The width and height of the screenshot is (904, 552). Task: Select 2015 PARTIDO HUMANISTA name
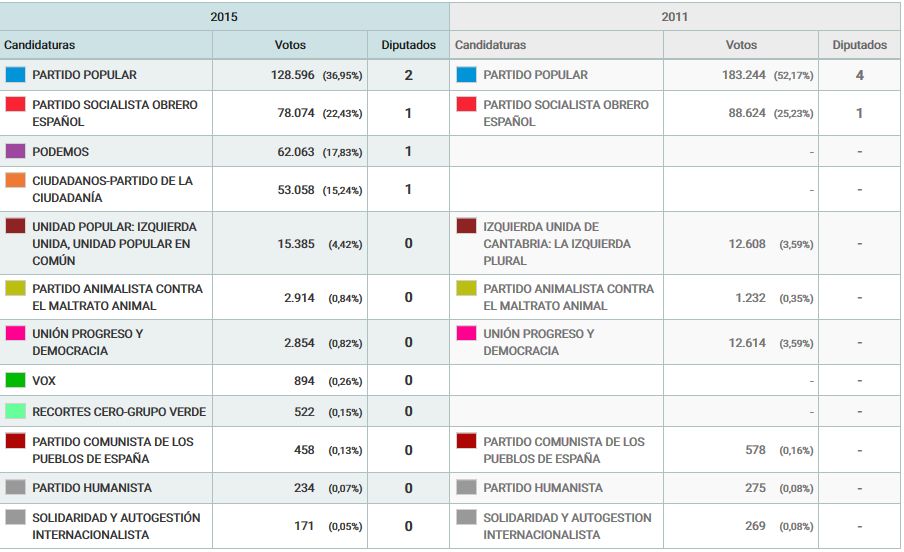coord(92,488)
